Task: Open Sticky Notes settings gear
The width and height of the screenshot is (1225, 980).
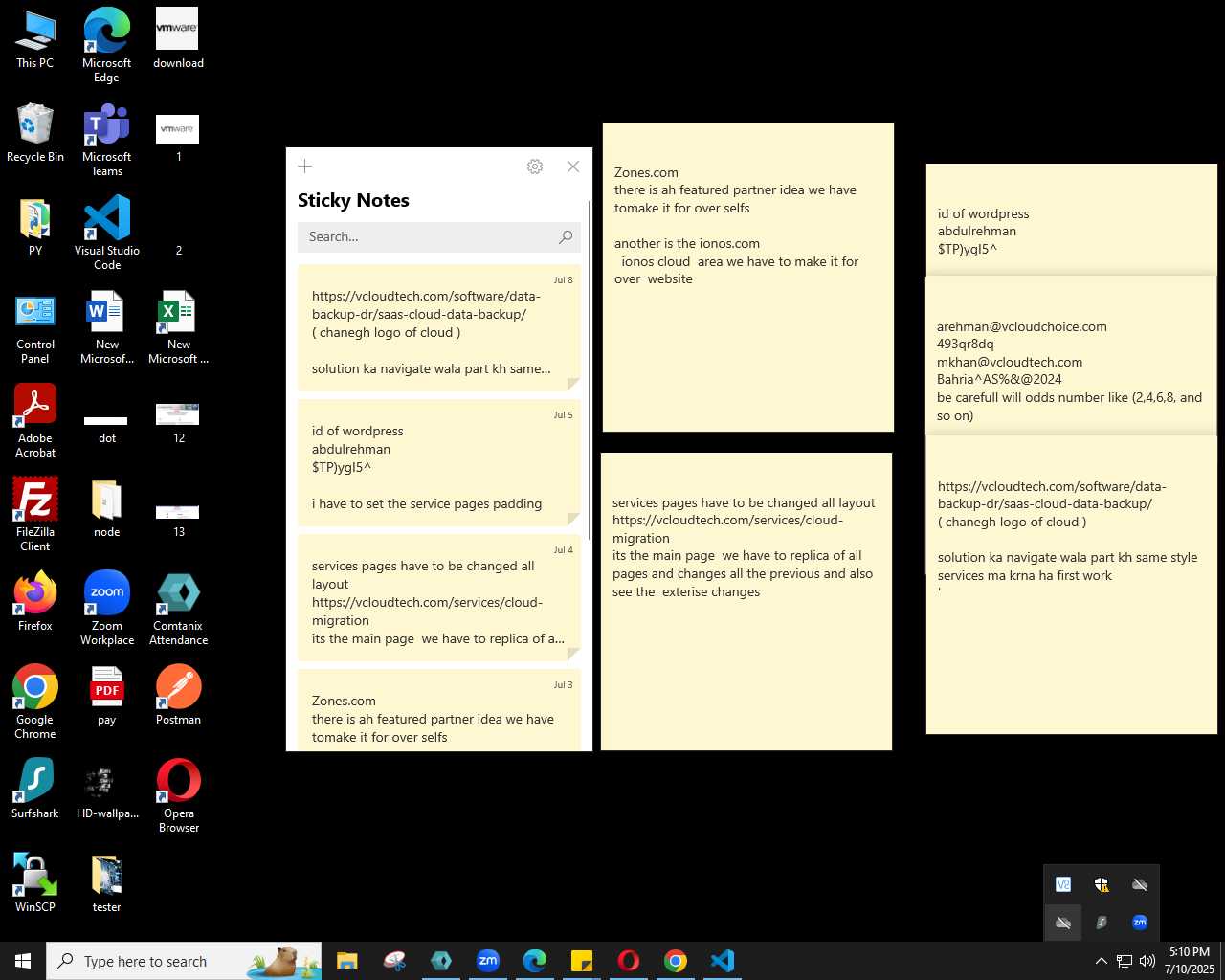Action: [535, 167]
